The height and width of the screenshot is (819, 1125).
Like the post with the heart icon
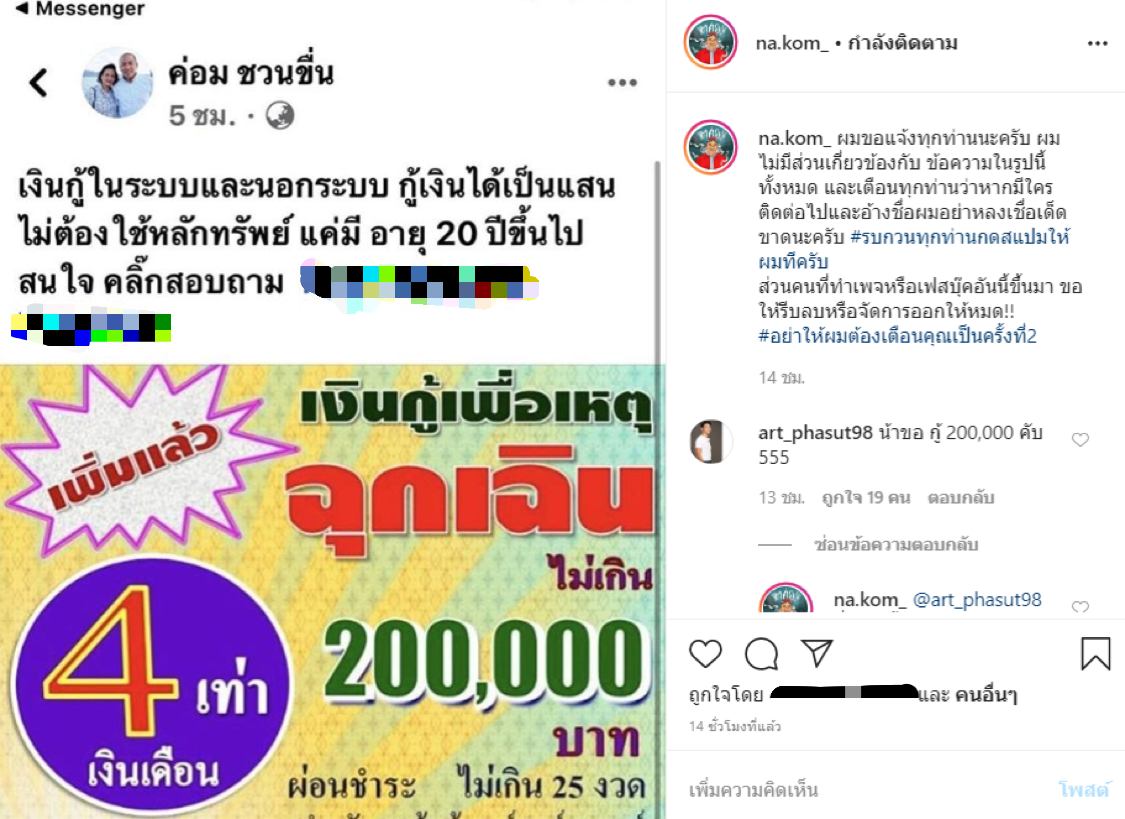point(705,653)
